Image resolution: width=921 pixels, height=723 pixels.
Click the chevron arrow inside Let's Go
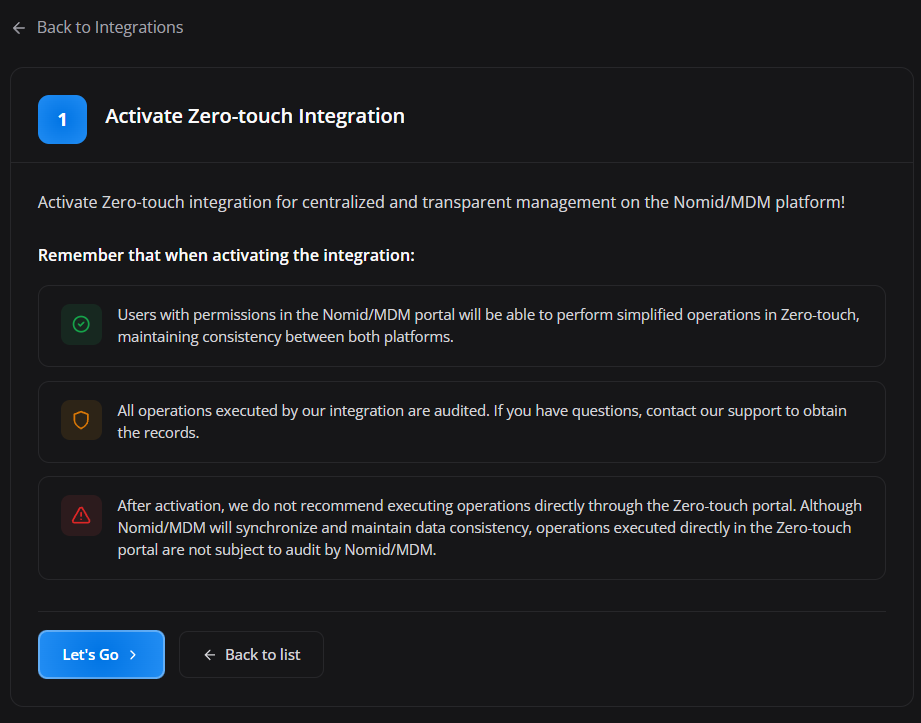[x=133, y=655]
